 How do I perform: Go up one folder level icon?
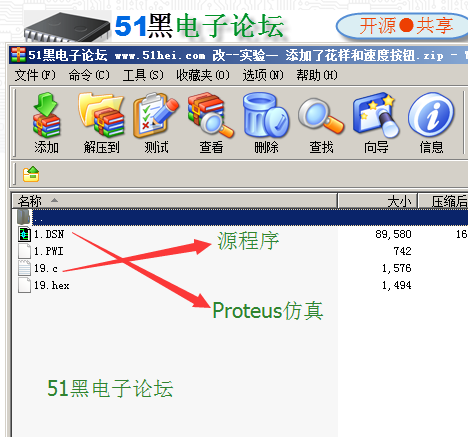(31, 174)
